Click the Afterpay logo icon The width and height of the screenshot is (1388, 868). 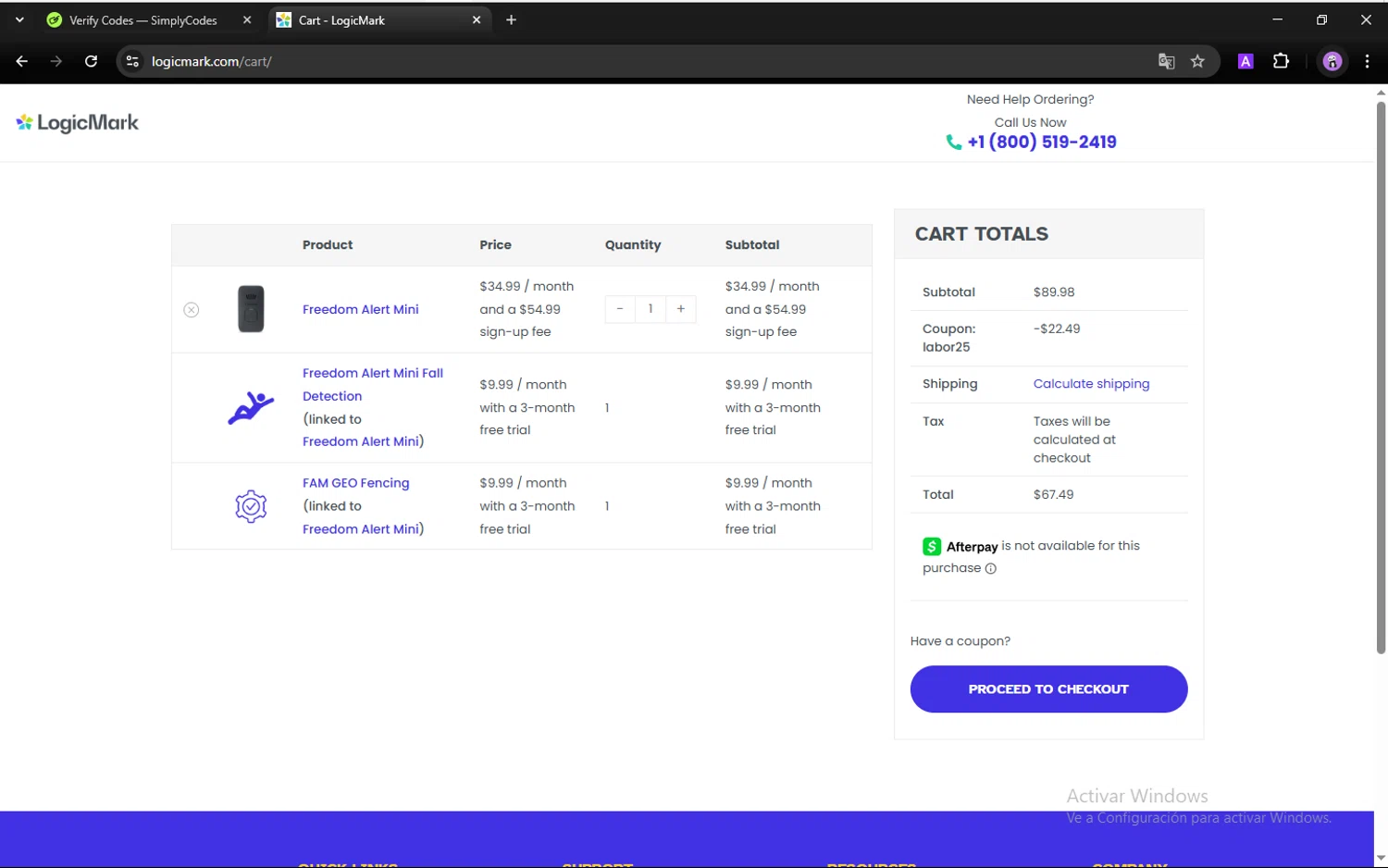coord(932,547)
